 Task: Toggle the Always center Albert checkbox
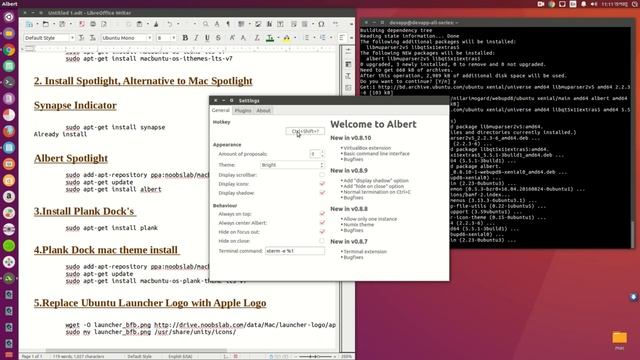pos(322,223)
